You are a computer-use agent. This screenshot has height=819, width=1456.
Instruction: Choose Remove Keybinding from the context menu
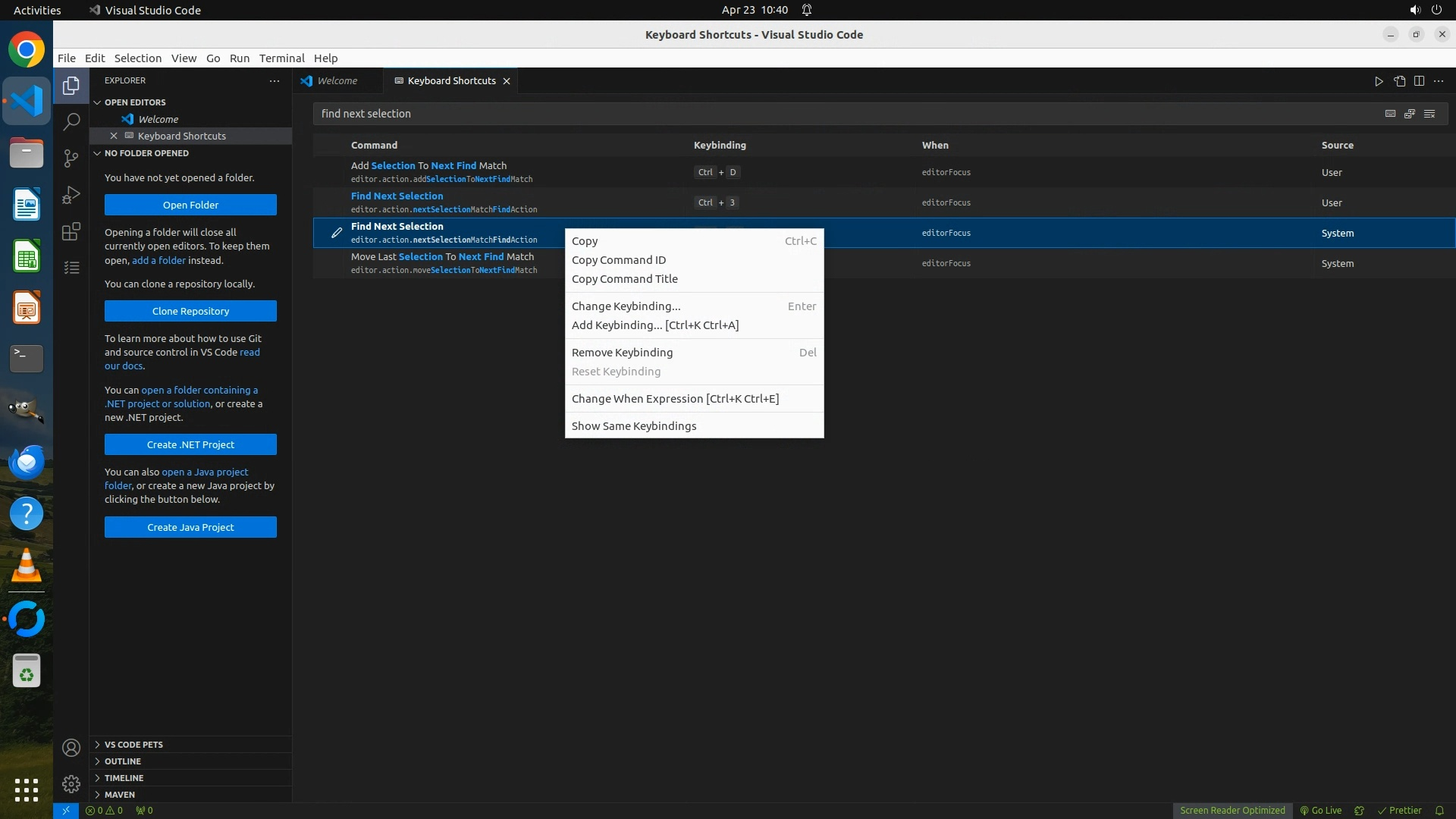click(x=622, y=353)
